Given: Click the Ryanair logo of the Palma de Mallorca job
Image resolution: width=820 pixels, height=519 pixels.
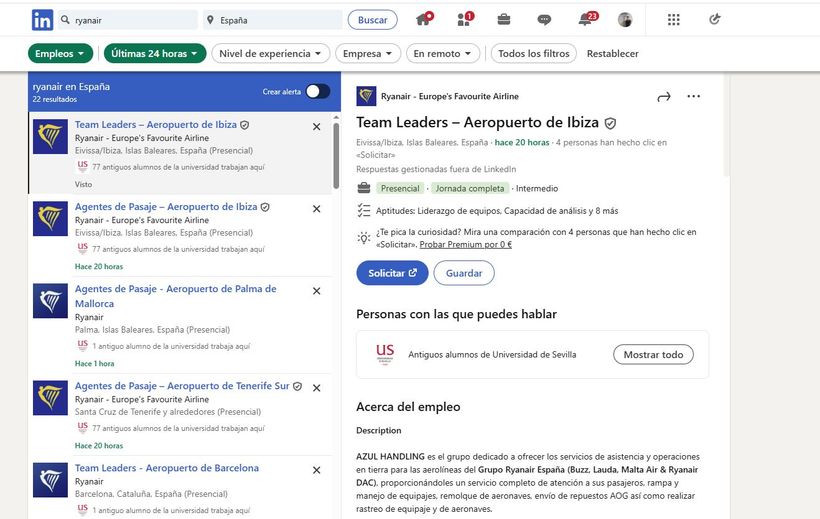Looking at the screenshot, I should 50,301.
